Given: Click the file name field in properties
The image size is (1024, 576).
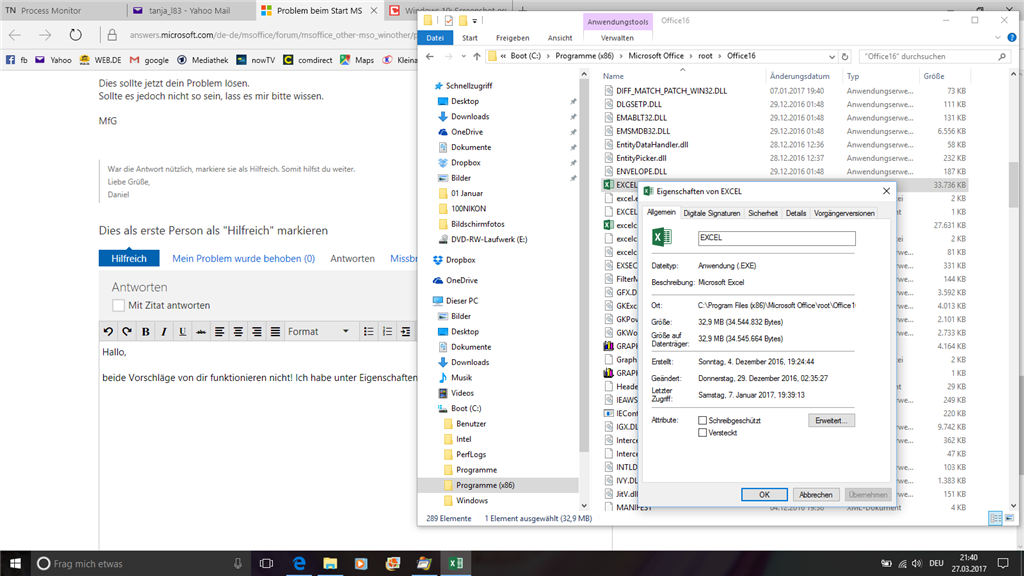Looking at the screenshot, I should (776, 238).
